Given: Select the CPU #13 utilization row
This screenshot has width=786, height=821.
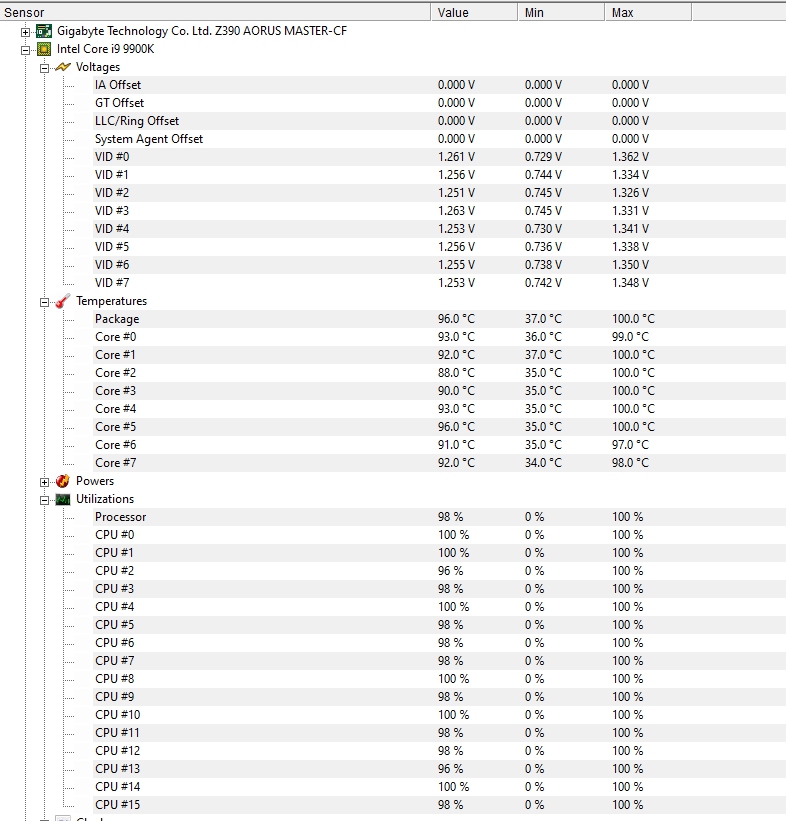Looking at the screenshot, I should (439, 769).
